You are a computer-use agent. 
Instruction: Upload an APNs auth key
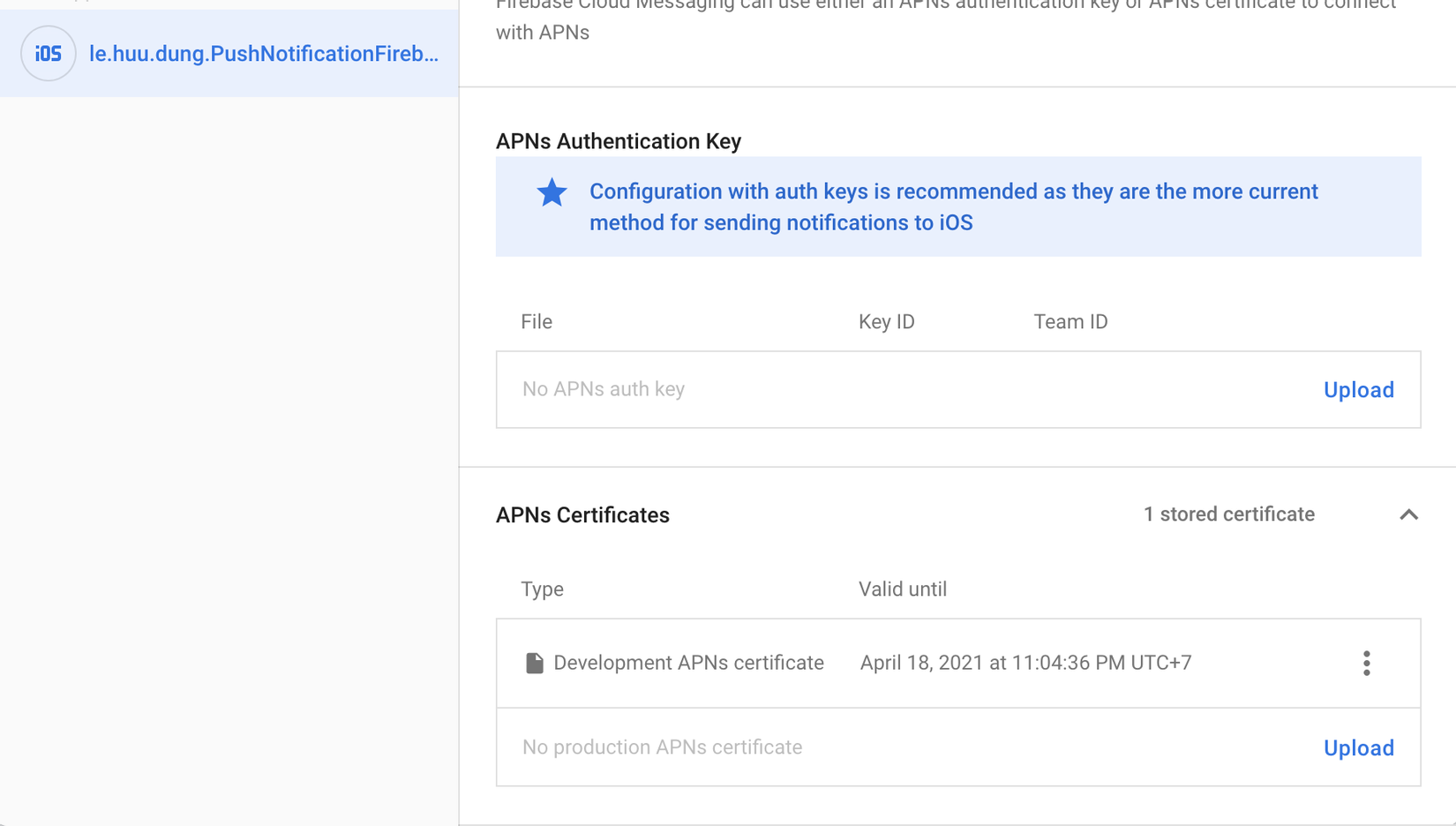click(x=1358, y=390)
